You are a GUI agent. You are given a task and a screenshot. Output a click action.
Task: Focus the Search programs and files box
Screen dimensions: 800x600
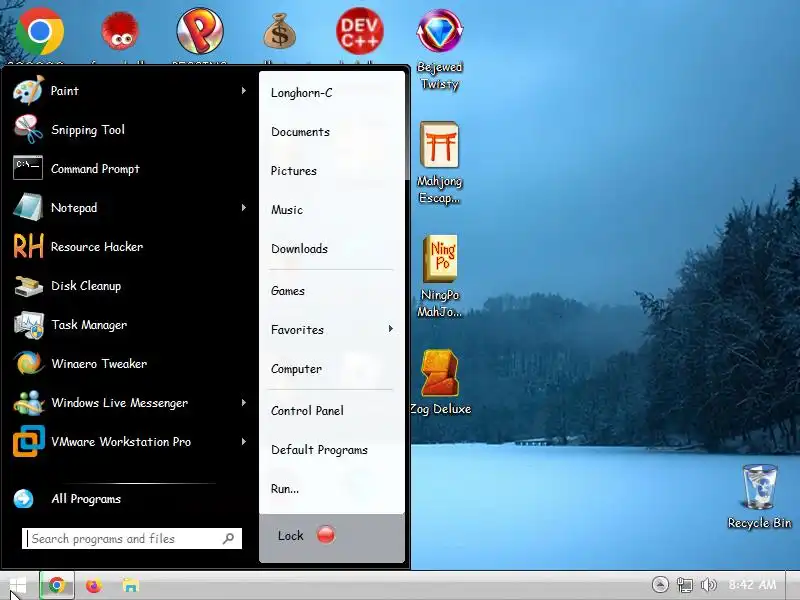[x=132, y=538]
